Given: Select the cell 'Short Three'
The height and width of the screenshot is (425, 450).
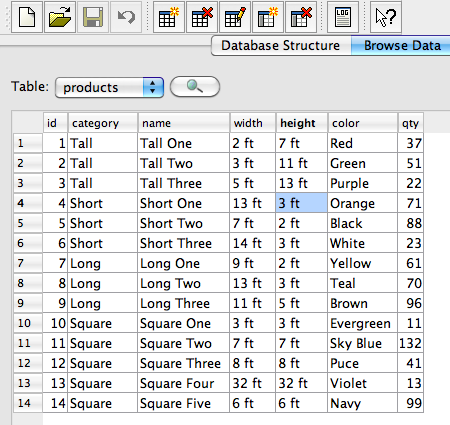Looking at the screenshot, I should click(184, 243).
